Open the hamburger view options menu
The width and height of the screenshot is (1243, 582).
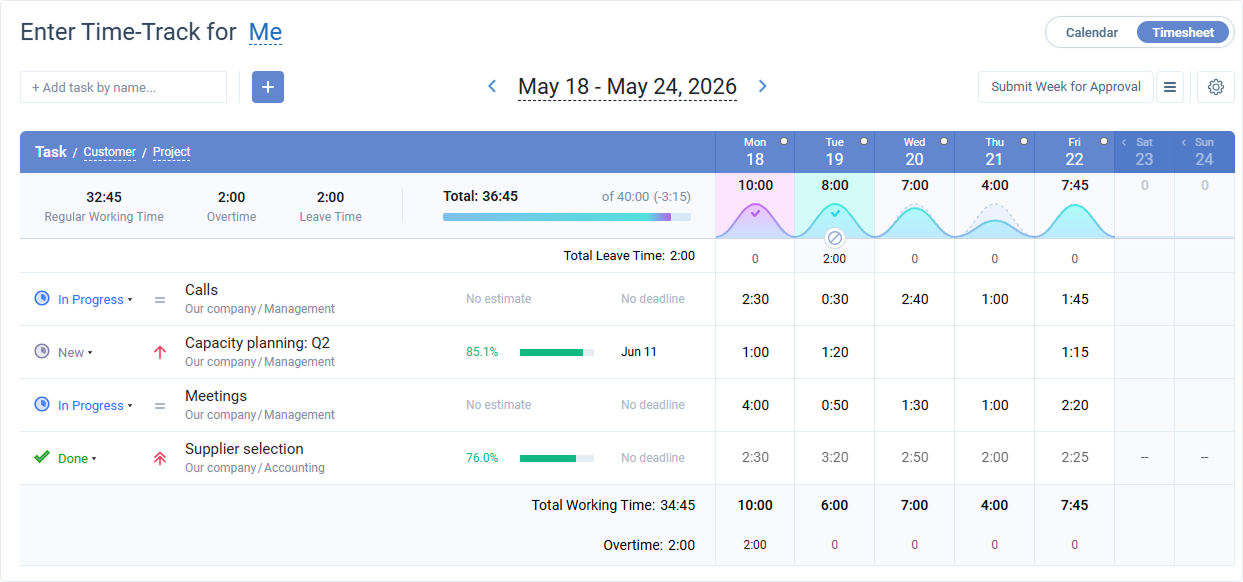tap(1170, 87)
